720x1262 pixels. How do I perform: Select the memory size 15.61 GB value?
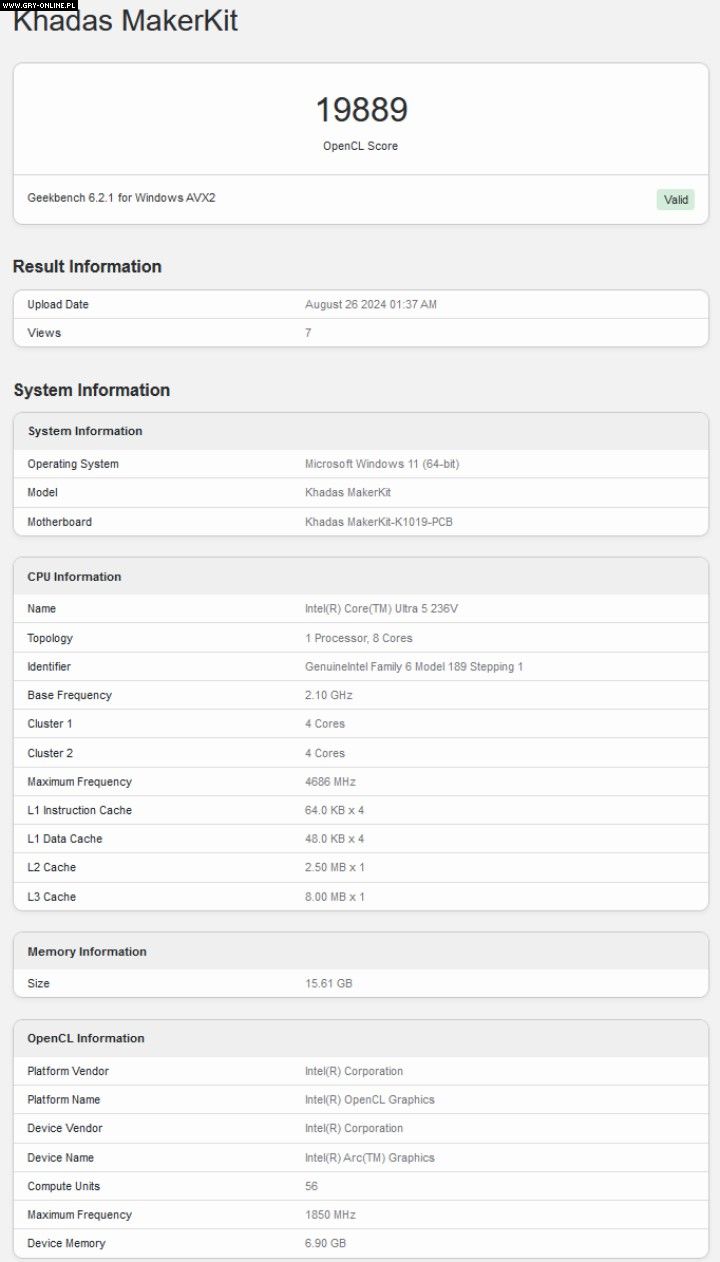coord(328,984)
